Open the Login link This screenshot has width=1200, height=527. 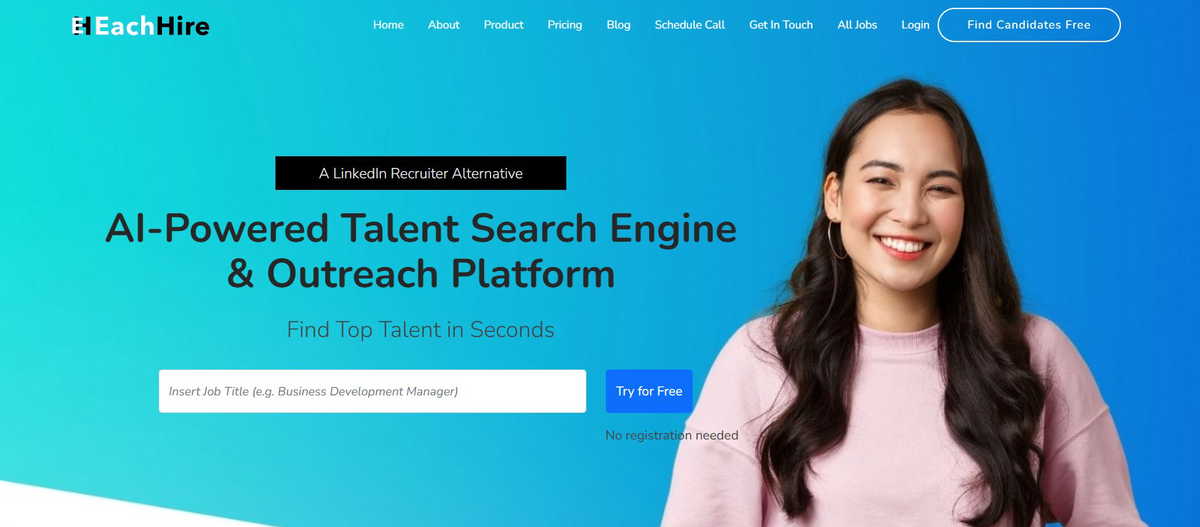click(915, 25)
